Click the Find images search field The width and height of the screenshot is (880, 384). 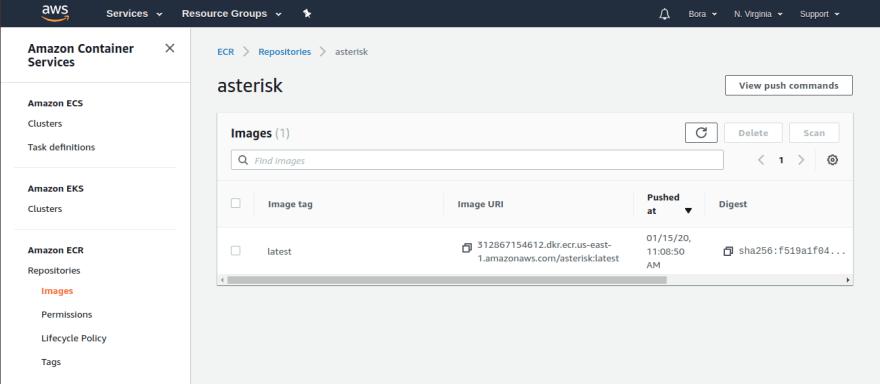coord(477,160)
